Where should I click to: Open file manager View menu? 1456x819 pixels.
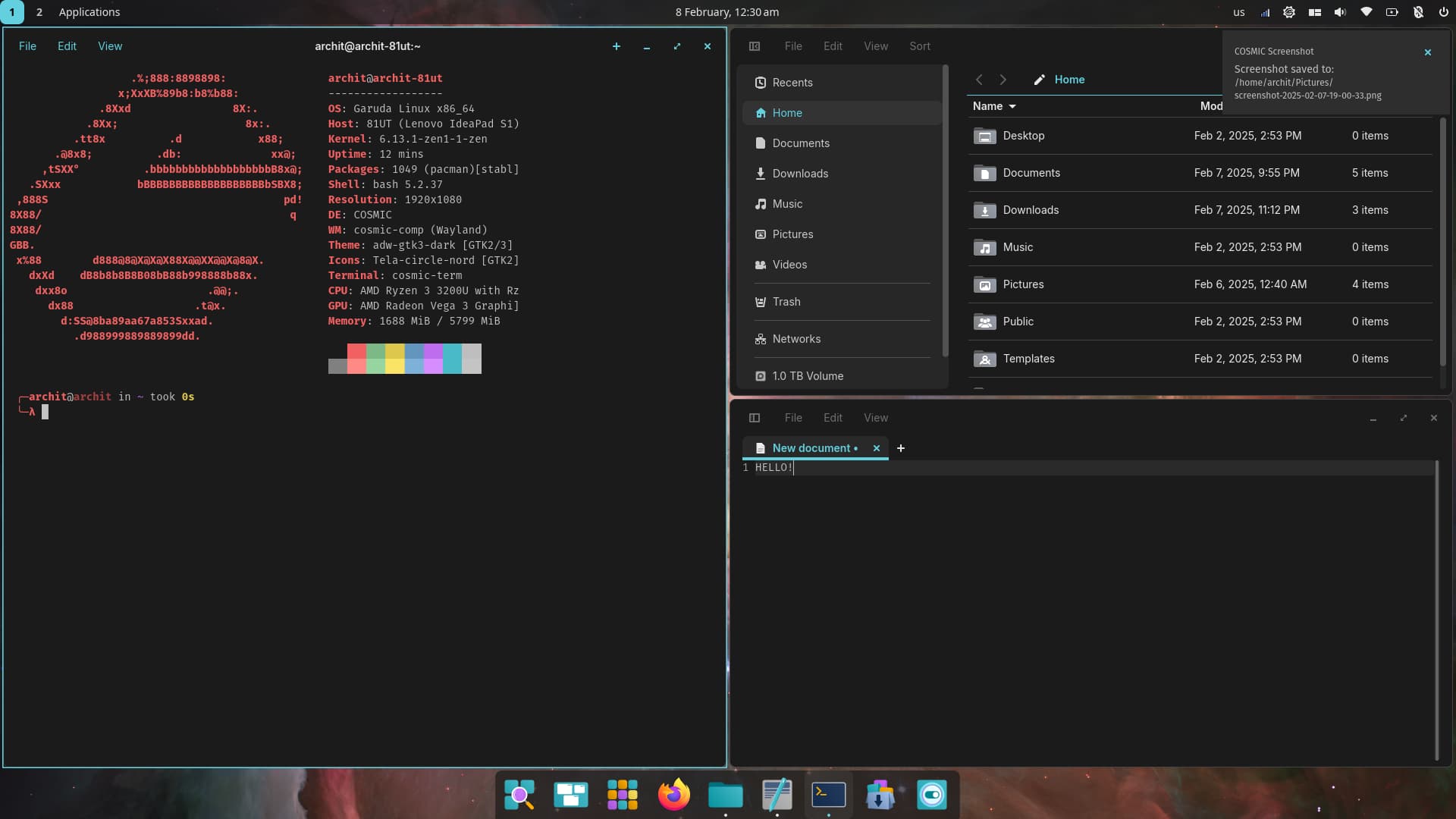tap(876, 46)
